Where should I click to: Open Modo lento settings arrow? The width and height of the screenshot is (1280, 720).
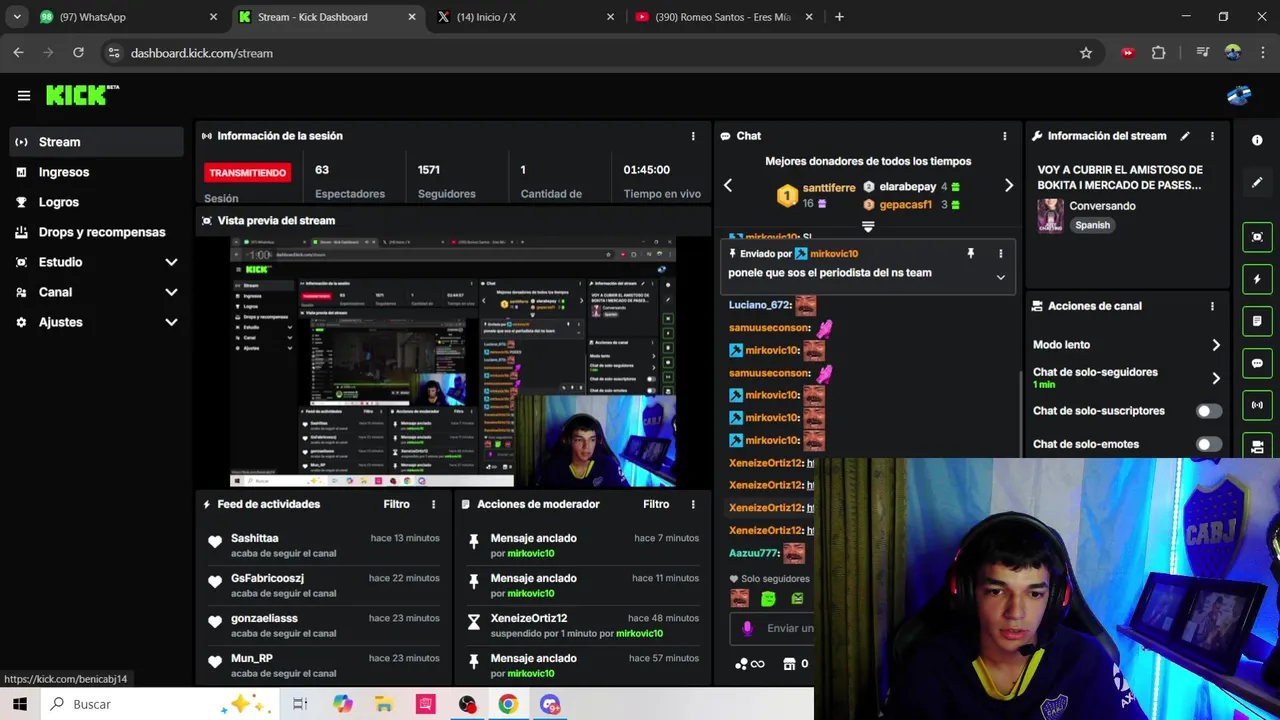tap(1216, 345)
